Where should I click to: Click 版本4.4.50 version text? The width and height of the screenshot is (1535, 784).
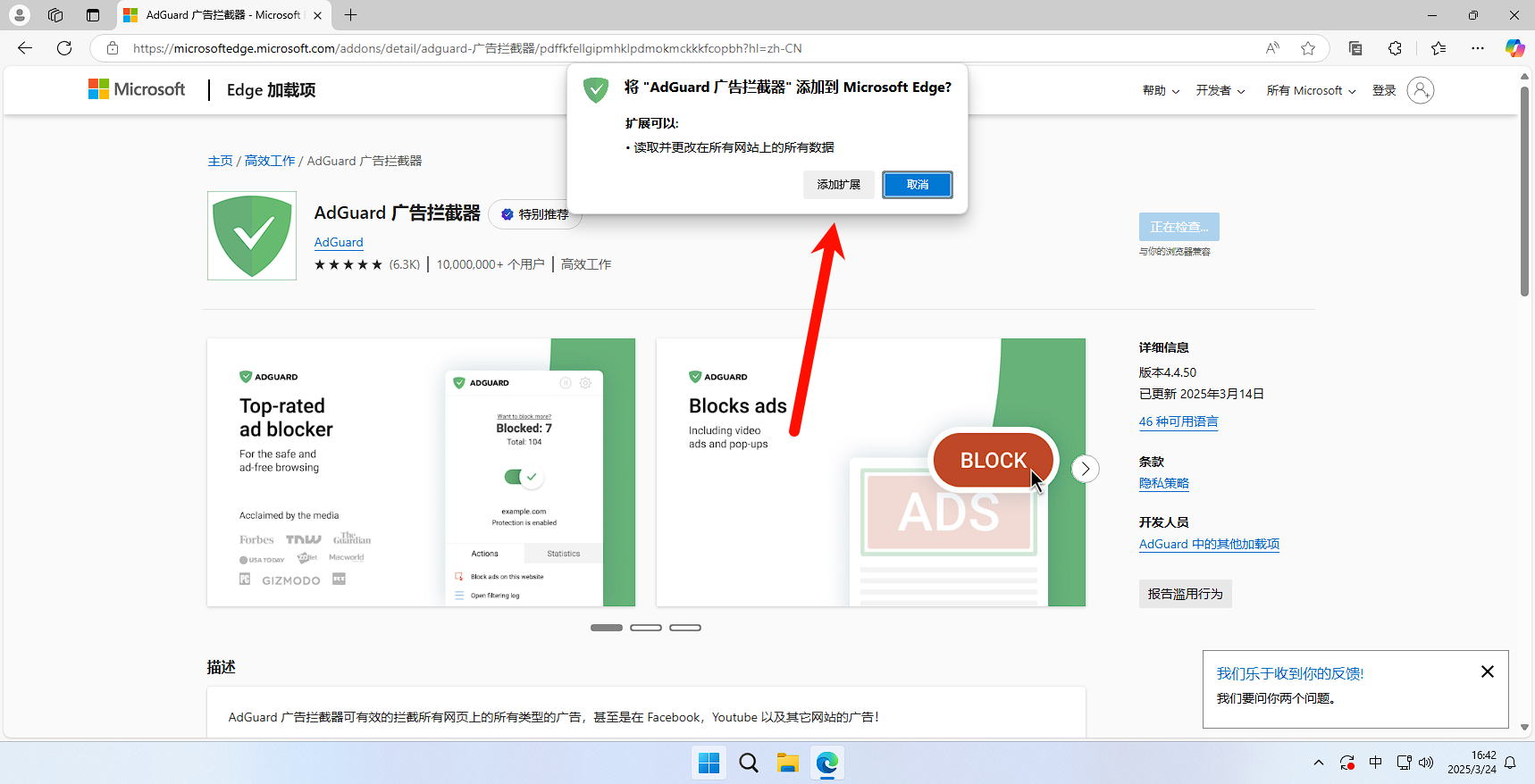click(1168, 372)
